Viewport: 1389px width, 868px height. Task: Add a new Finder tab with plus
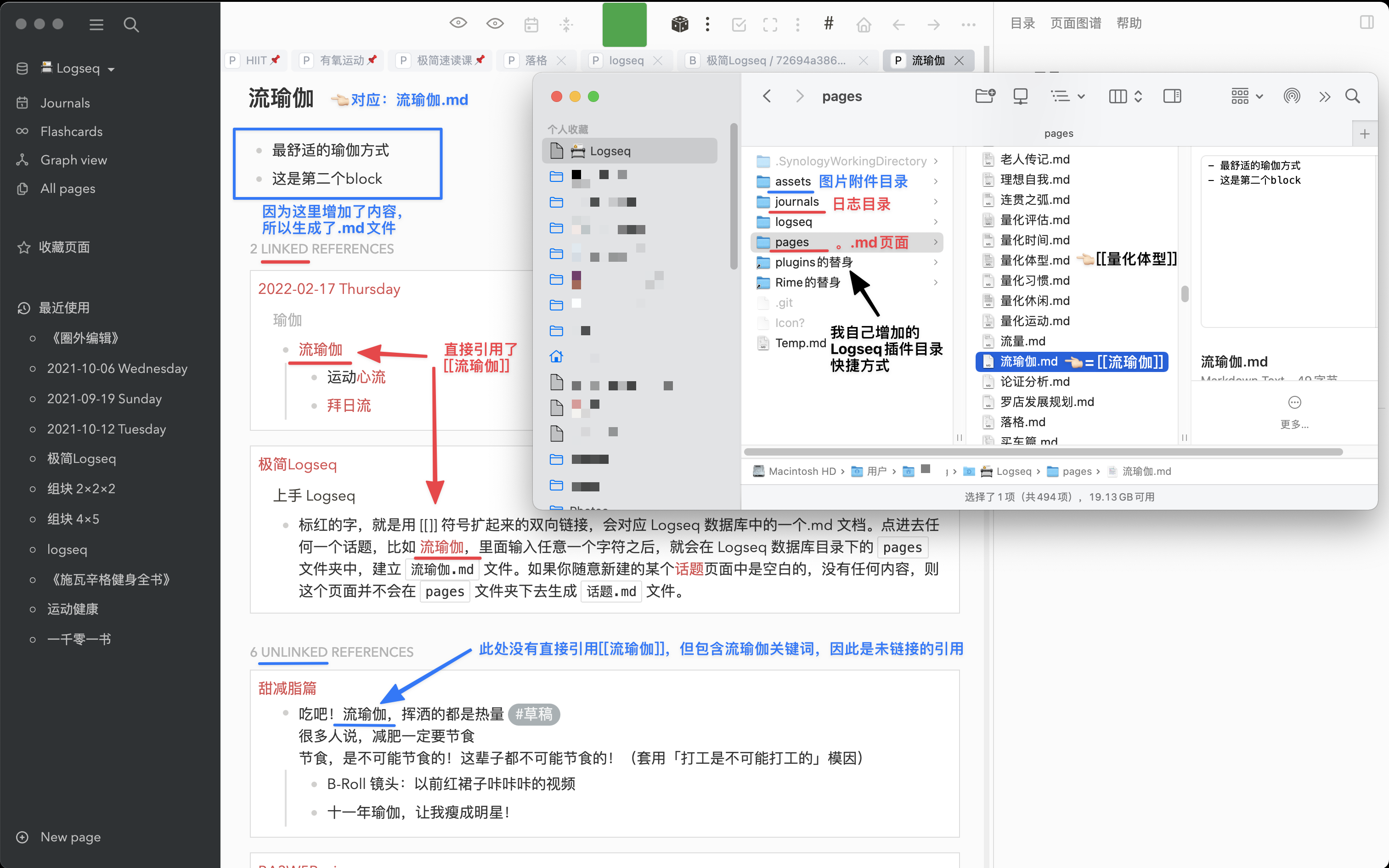[1365, 134]
